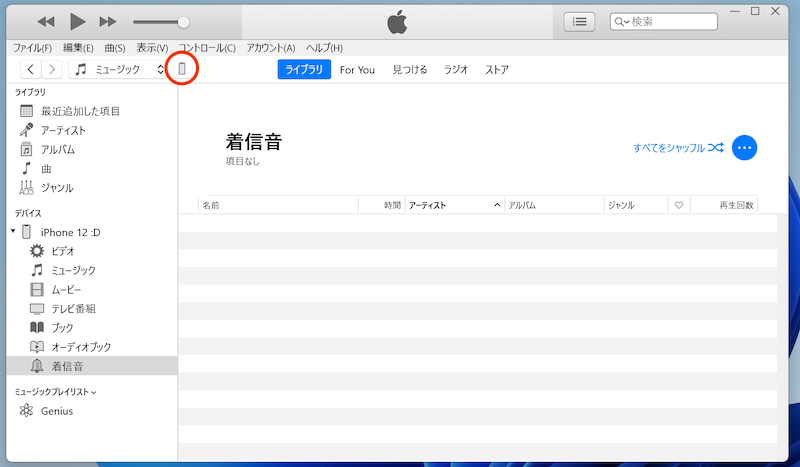800x467 pixels.
Task: Navigate back with the left arrow
Action: point(31,69)
